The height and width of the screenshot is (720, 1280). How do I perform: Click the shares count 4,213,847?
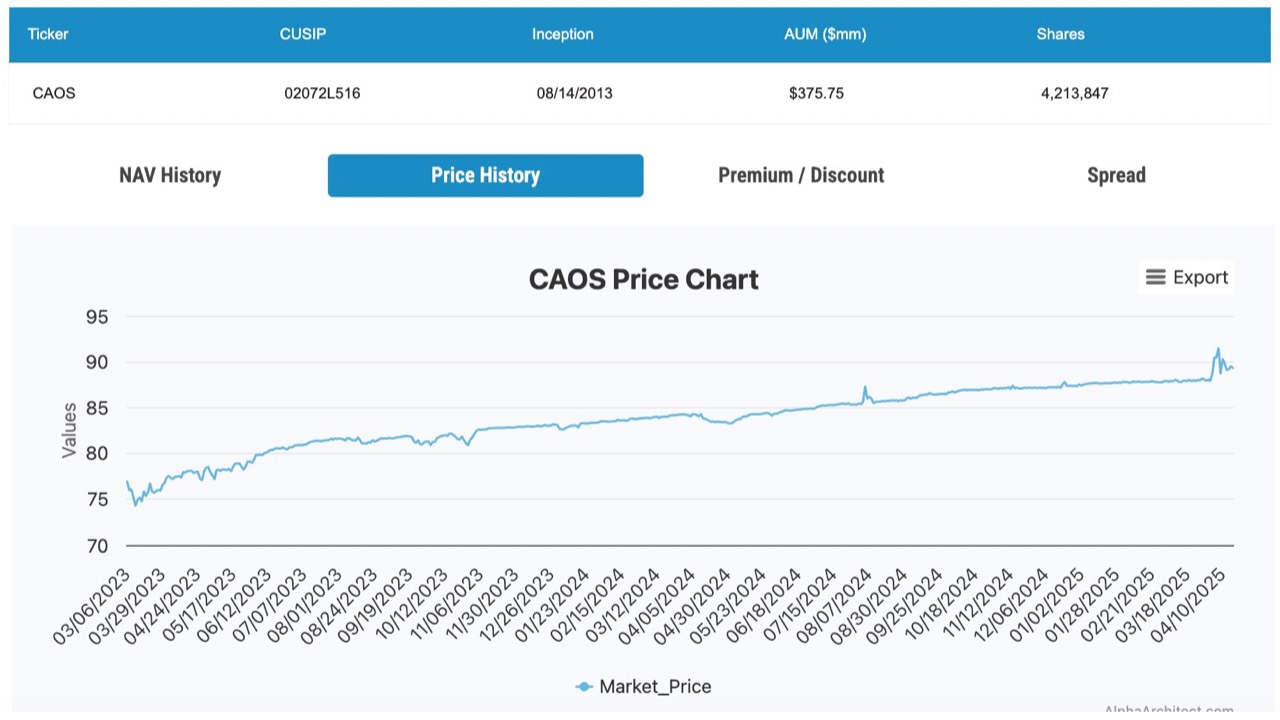1074,93
